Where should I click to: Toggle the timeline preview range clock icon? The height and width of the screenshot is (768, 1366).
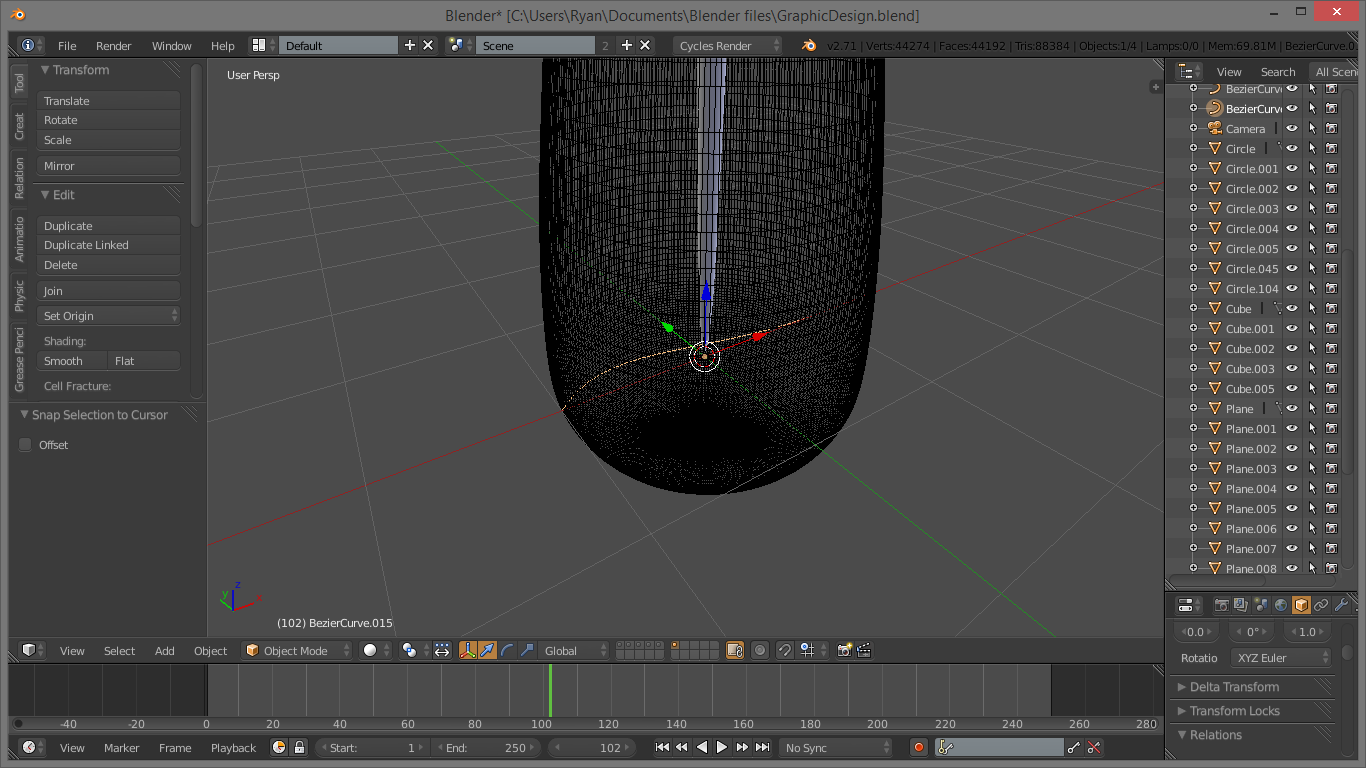tap(279, 747)
